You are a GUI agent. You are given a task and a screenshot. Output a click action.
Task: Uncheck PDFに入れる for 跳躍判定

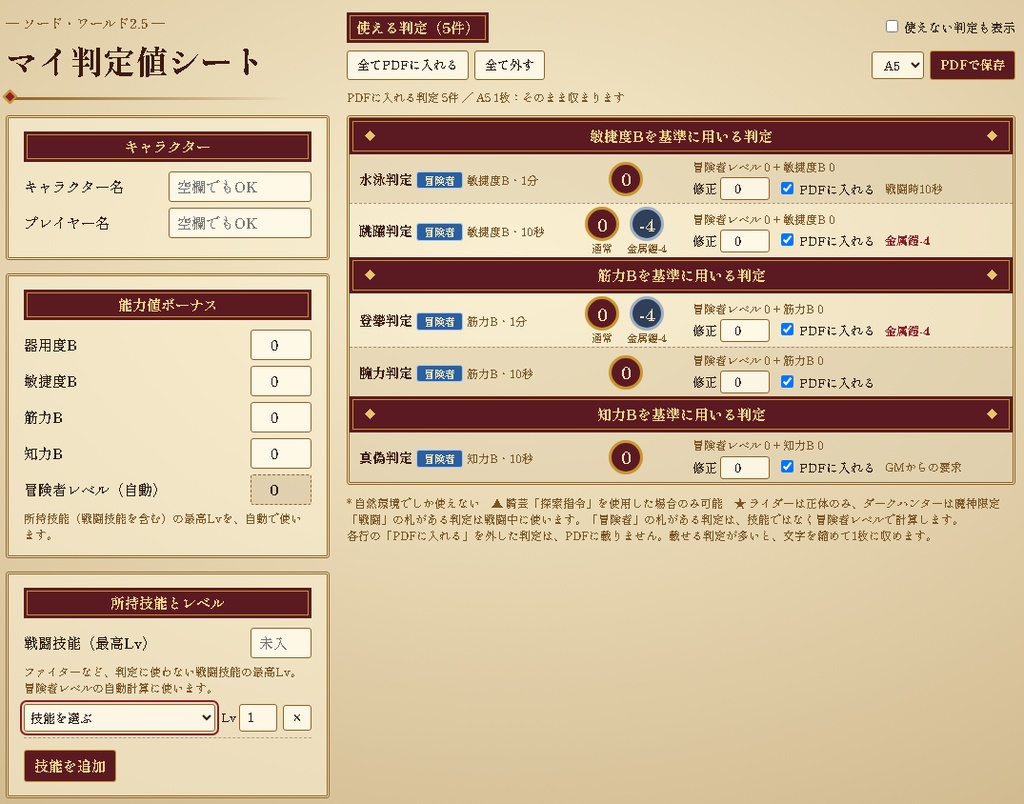787,240
